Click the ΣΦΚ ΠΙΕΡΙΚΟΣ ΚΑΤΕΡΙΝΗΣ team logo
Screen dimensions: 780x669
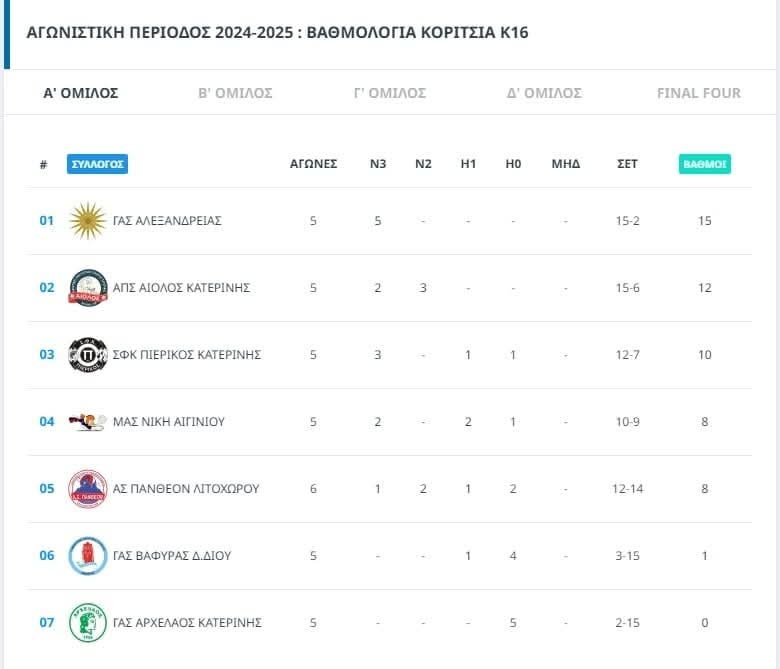87,355
